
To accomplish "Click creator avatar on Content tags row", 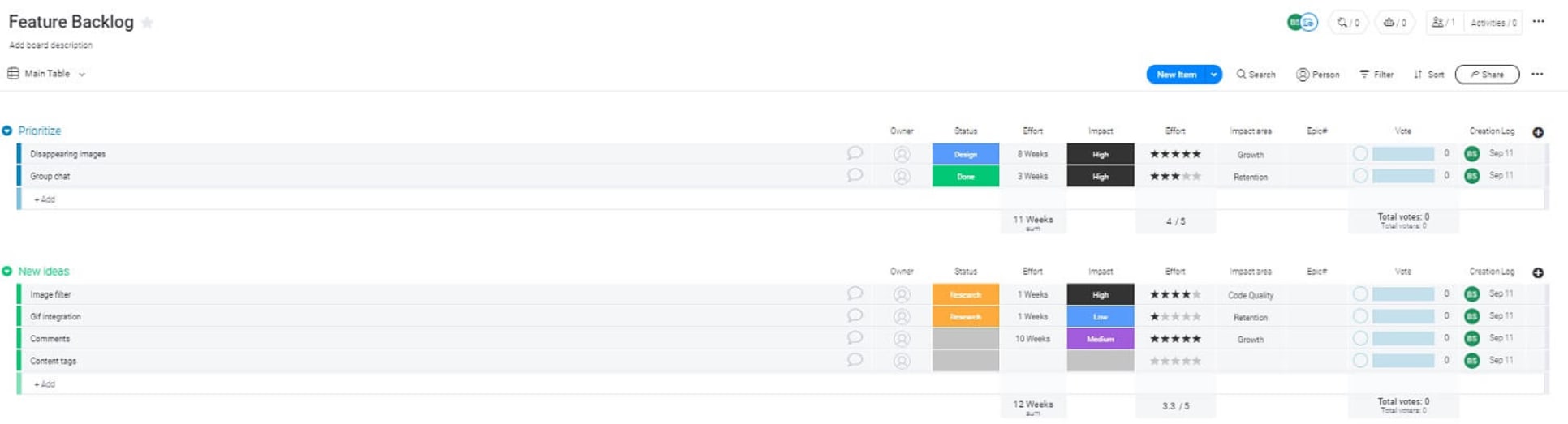I will tap(1471, 360).
